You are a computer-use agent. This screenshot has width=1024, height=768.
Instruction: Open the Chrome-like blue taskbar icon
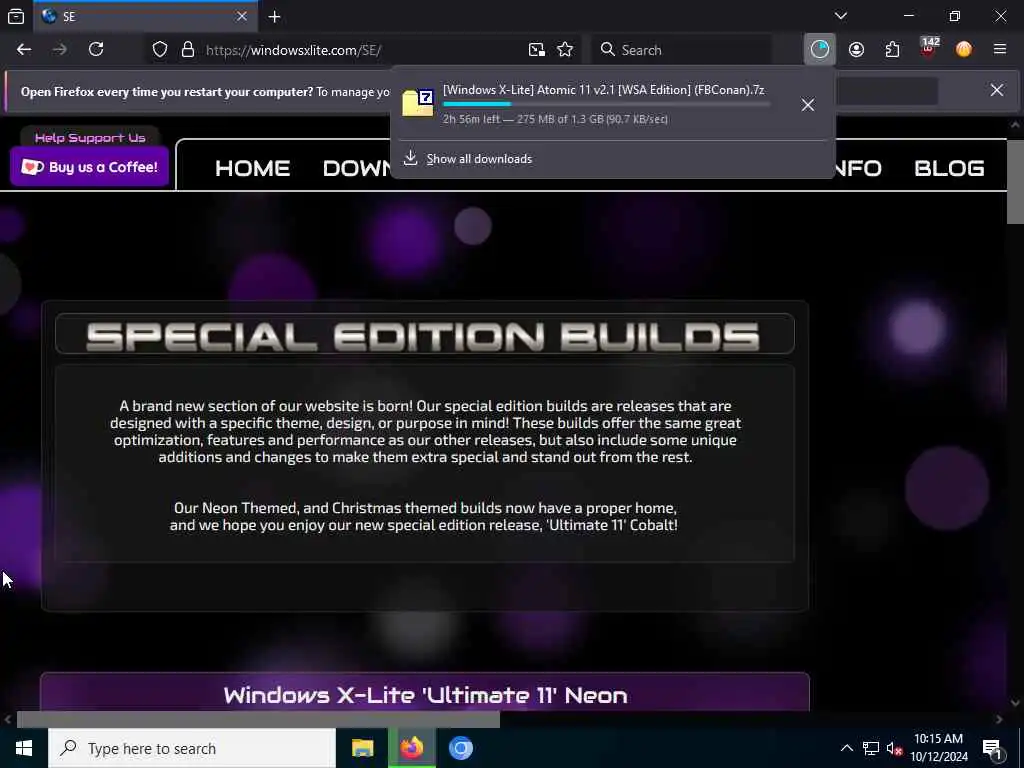click(x=460, y=748)
